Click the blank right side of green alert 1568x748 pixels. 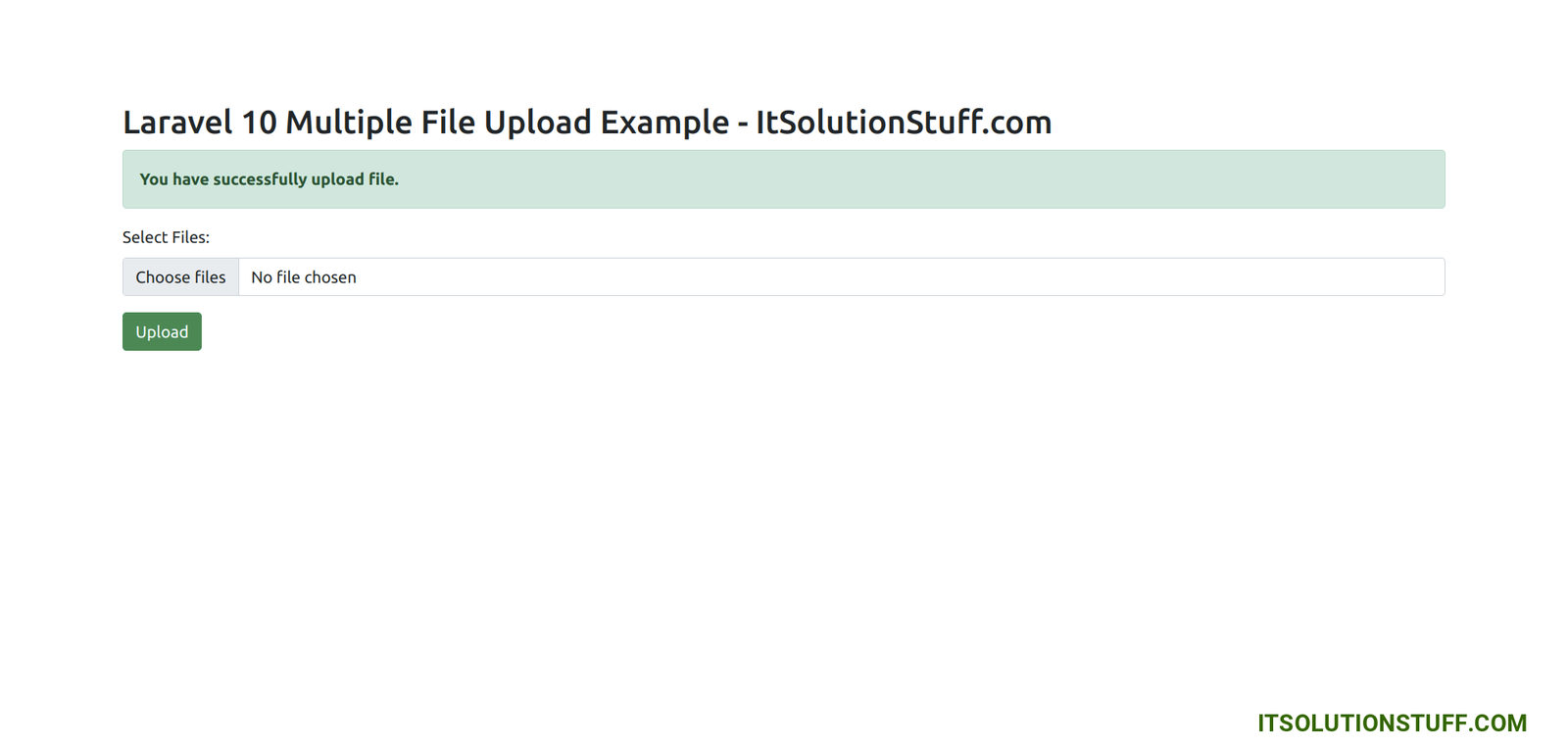[980, 179]
